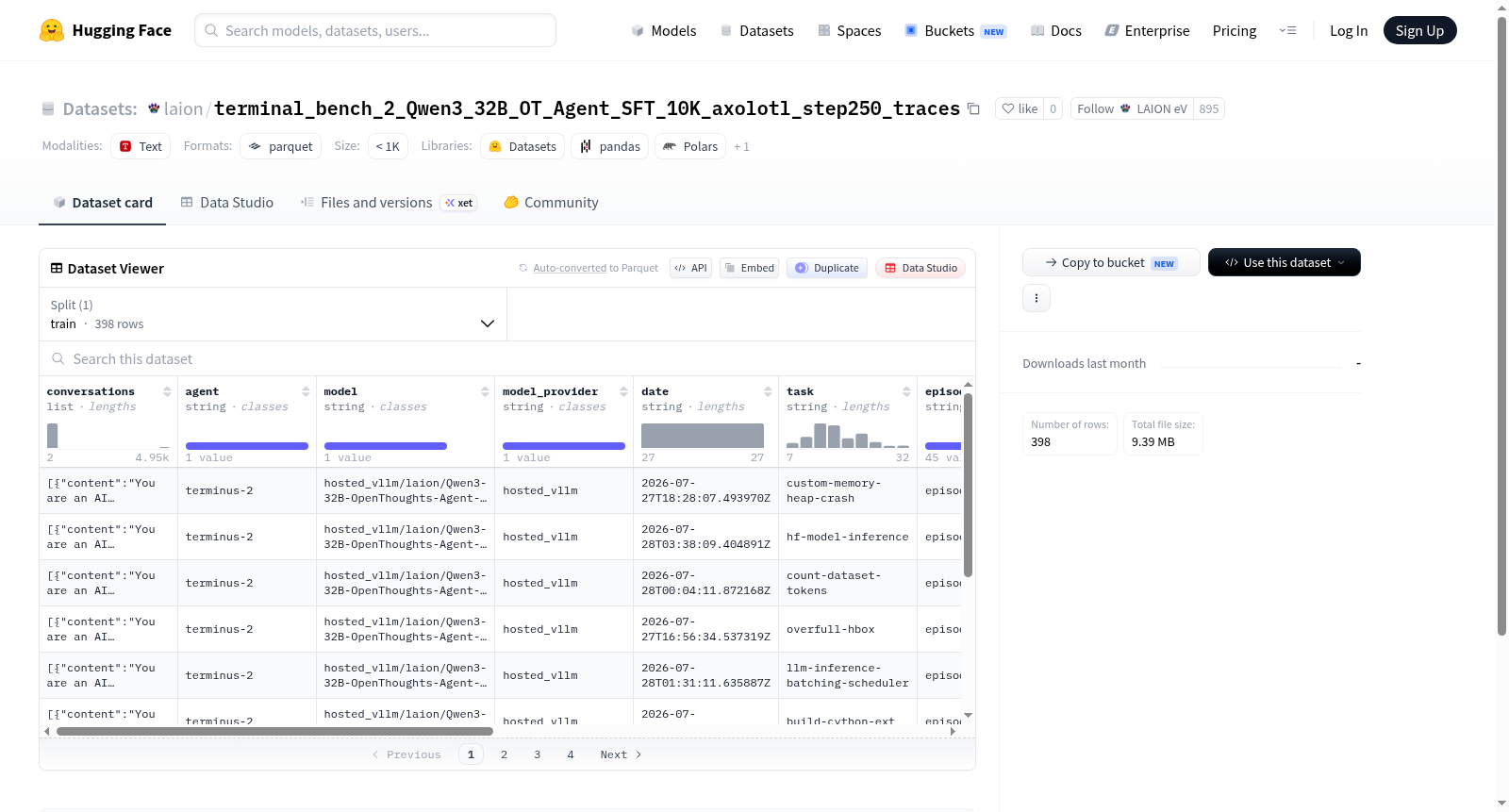Viewport: 1509px width, 812px height.
Task: Click the Sign Up button
Action: click(1420, 30)
